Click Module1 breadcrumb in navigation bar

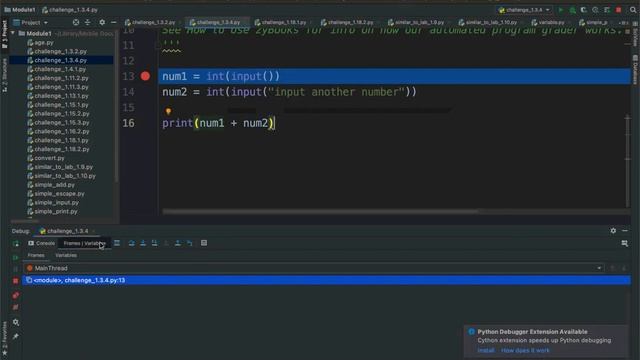click(x=20, y=10)
